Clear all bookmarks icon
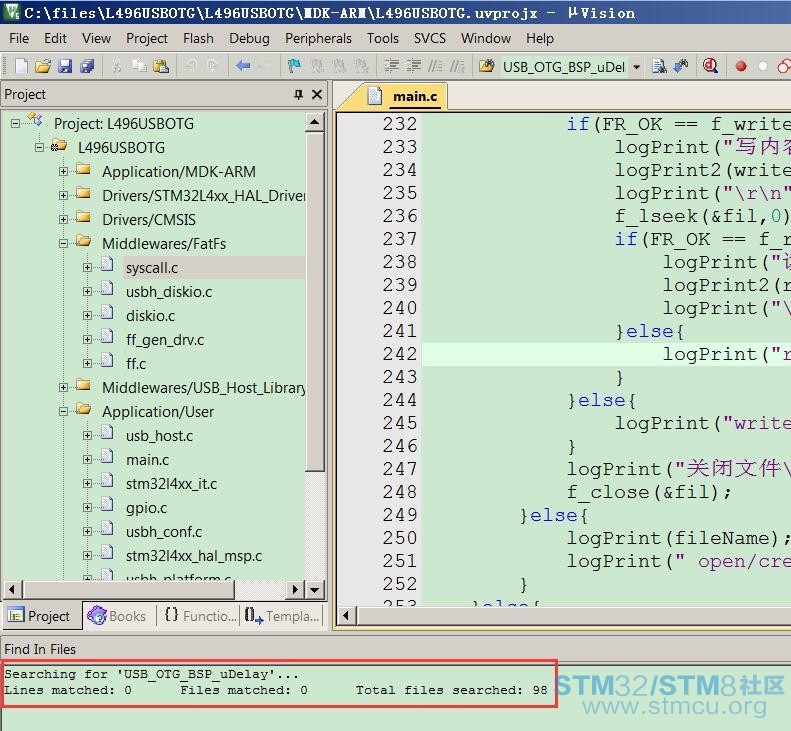Viewport: 791px width, 731px height. coord(361,66)
